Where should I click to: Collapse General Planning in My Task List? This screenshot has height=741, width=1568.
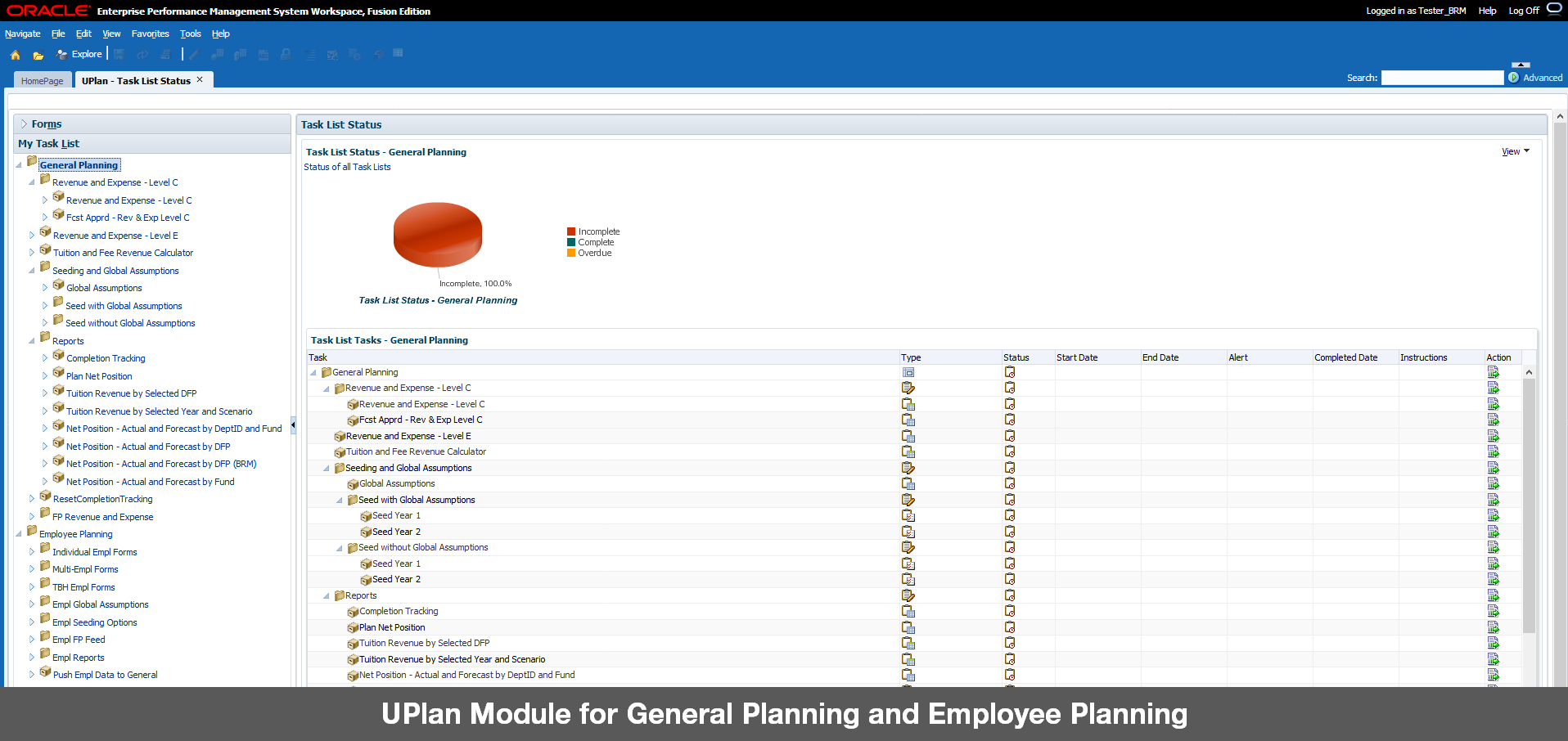[19, 165]
